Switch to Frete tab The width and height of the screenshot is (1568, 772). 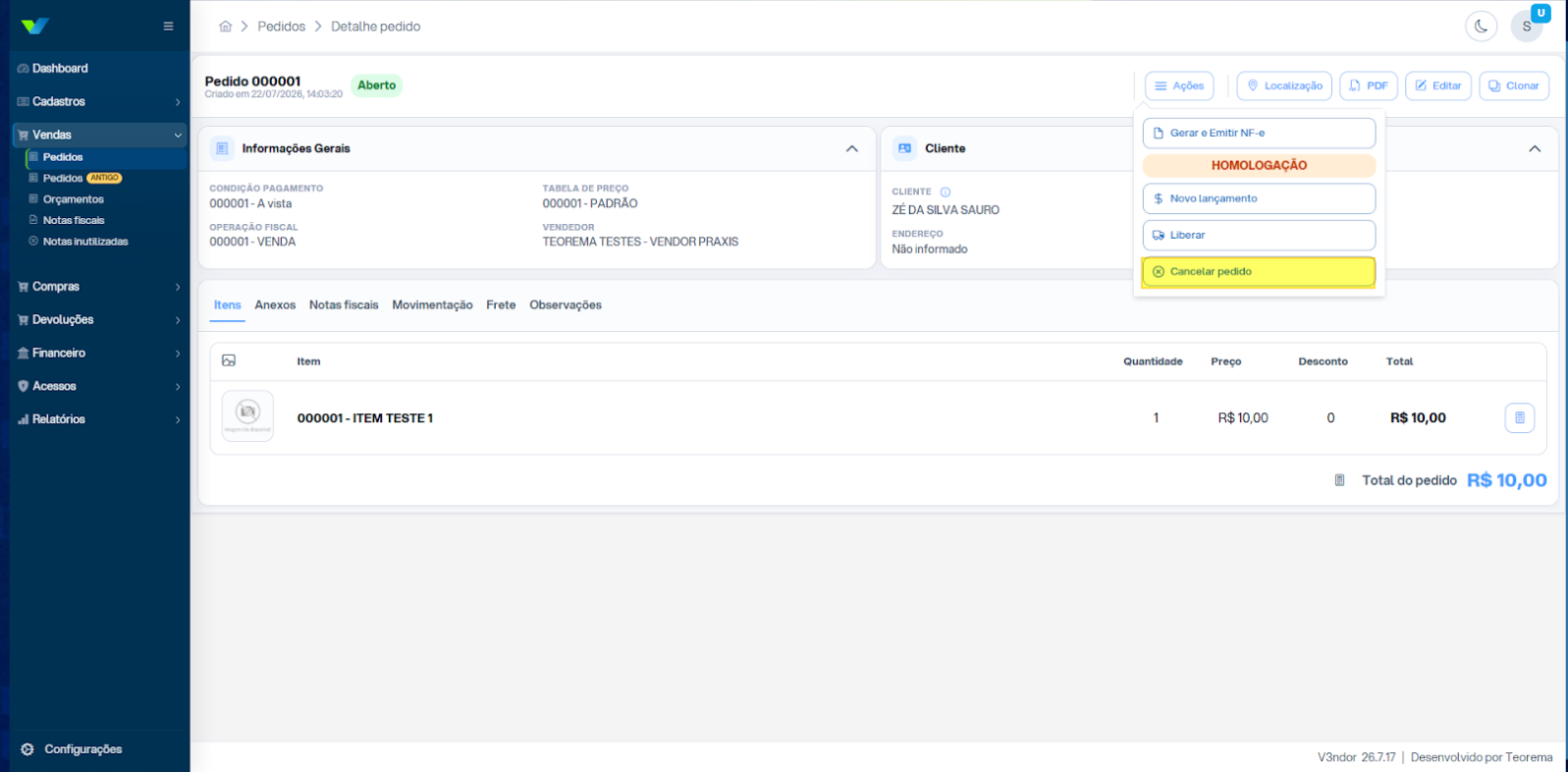[501, 305]
